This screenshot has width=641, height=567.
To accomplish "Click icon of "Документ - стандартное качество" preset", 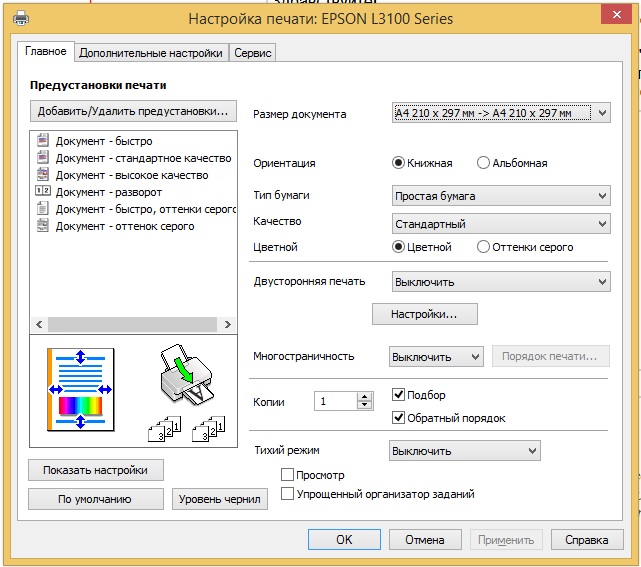I will [x=43, y=157].
